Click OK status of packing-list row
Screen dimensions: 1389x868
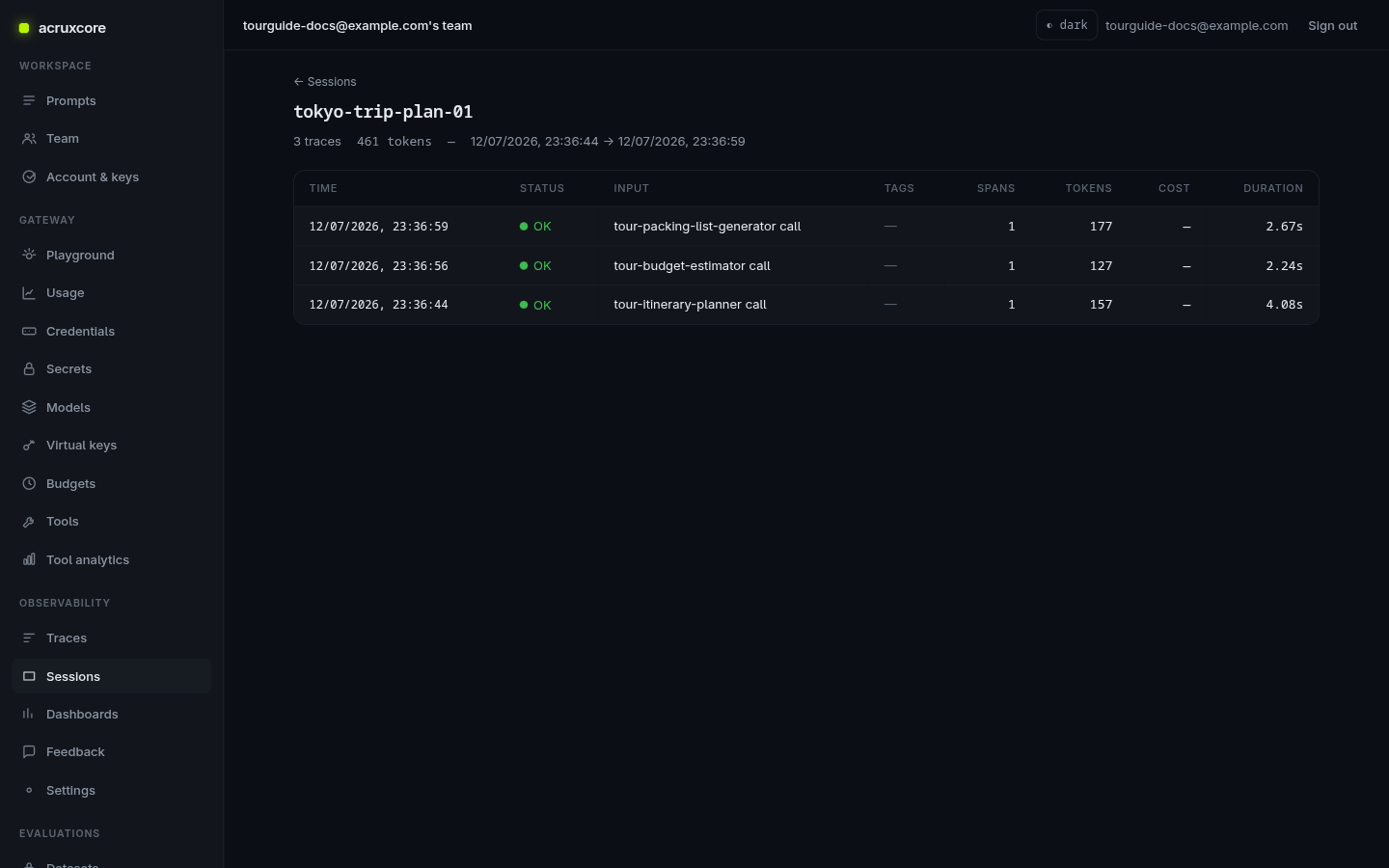pos(535,227)
